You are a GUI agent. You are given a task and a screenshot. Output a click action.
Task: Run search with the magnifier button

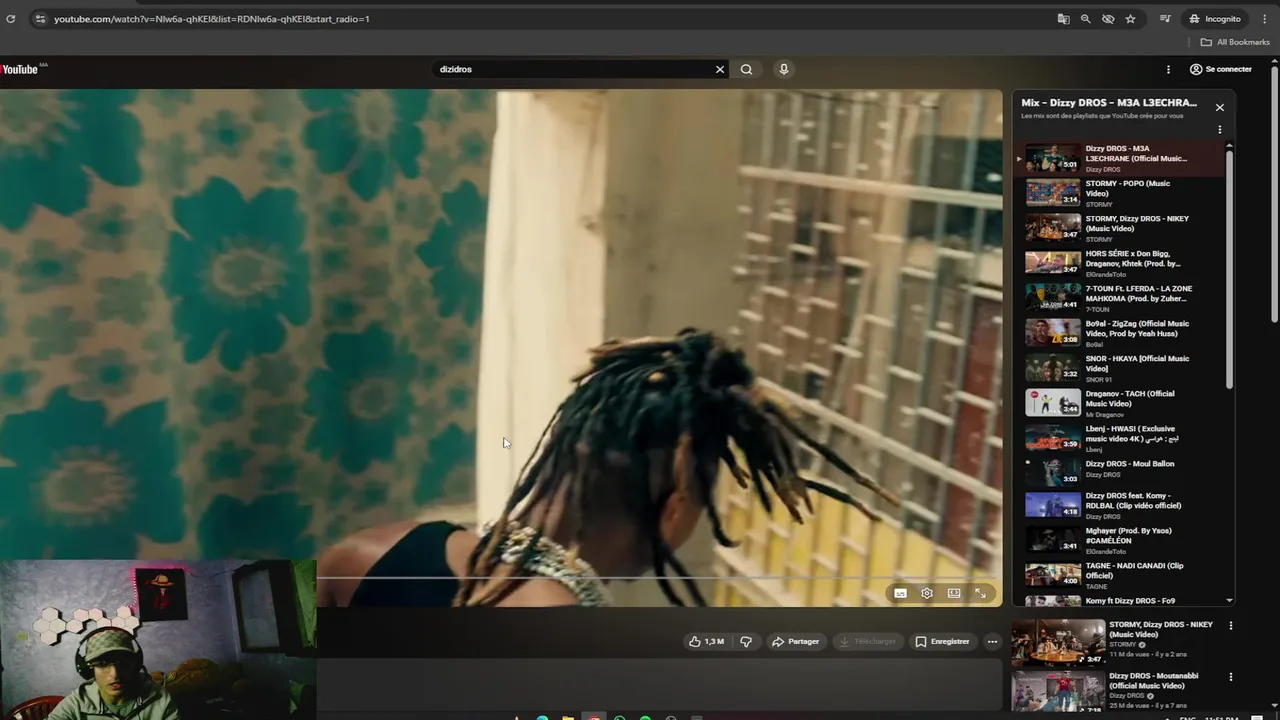click(x=746, y=69)
